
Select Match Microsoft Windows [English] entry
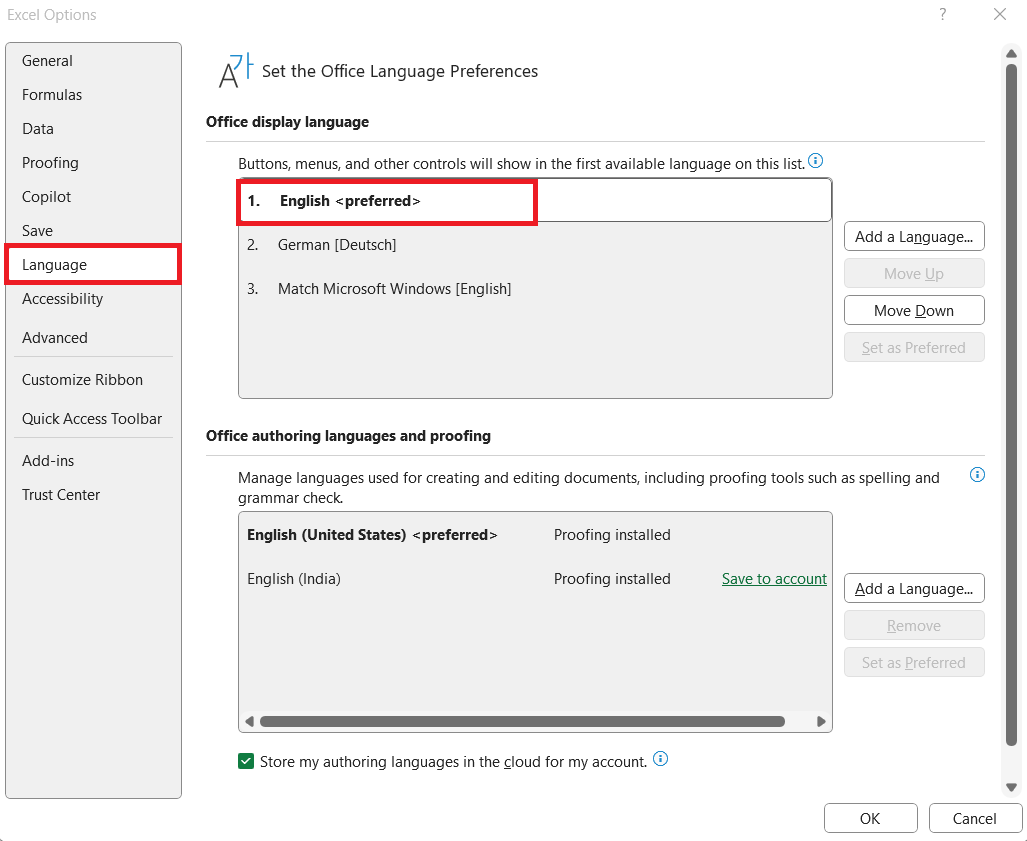[x=534, y=289]
